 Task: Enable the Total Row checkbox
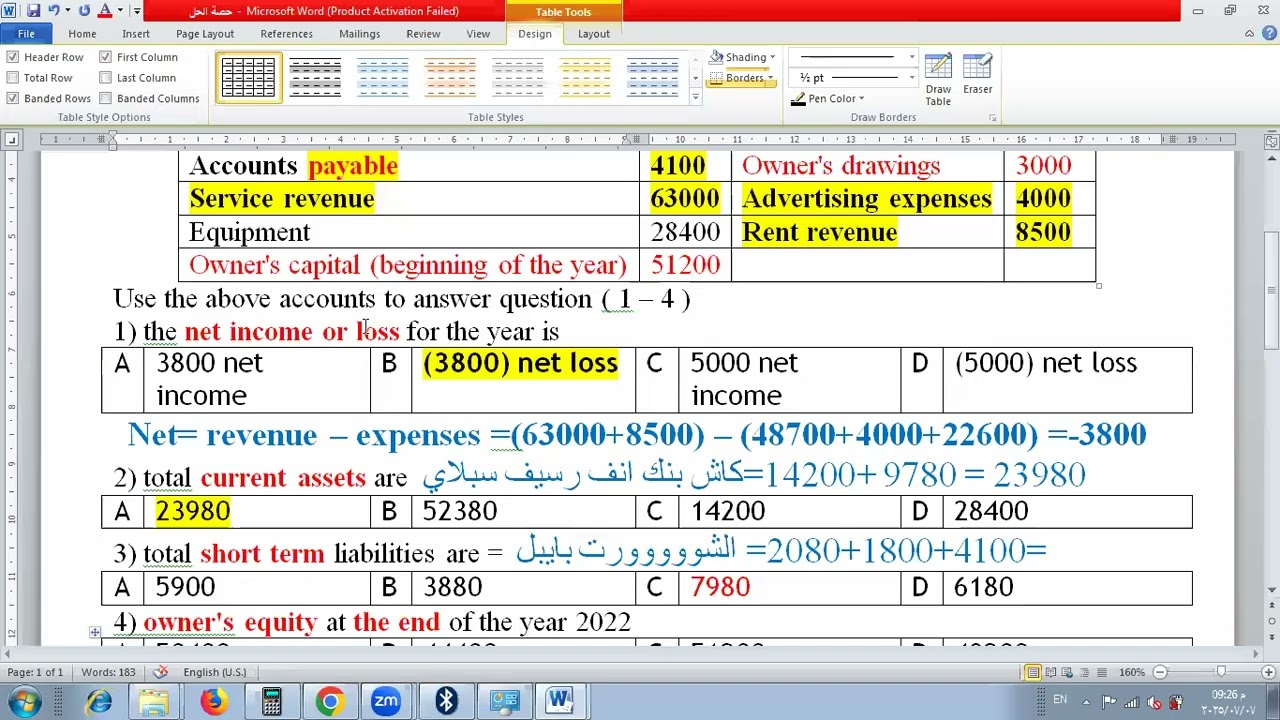(x=13, y=78)
